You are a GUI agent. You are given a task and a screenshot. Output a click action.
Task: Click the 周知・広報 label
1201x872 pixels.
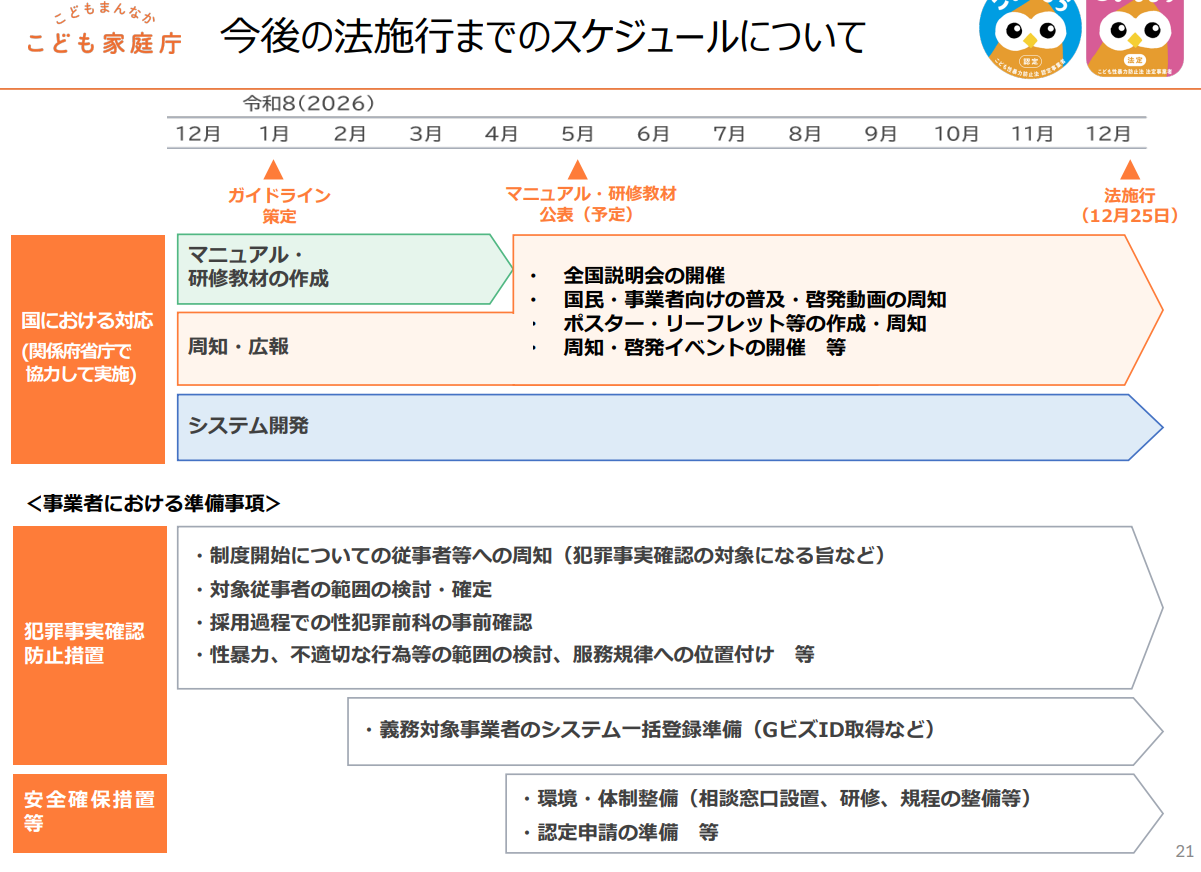point(238,346)
